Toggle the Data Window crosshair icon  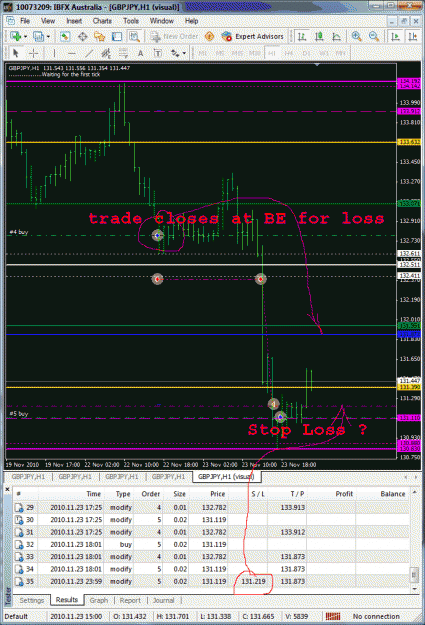point(82,37)
